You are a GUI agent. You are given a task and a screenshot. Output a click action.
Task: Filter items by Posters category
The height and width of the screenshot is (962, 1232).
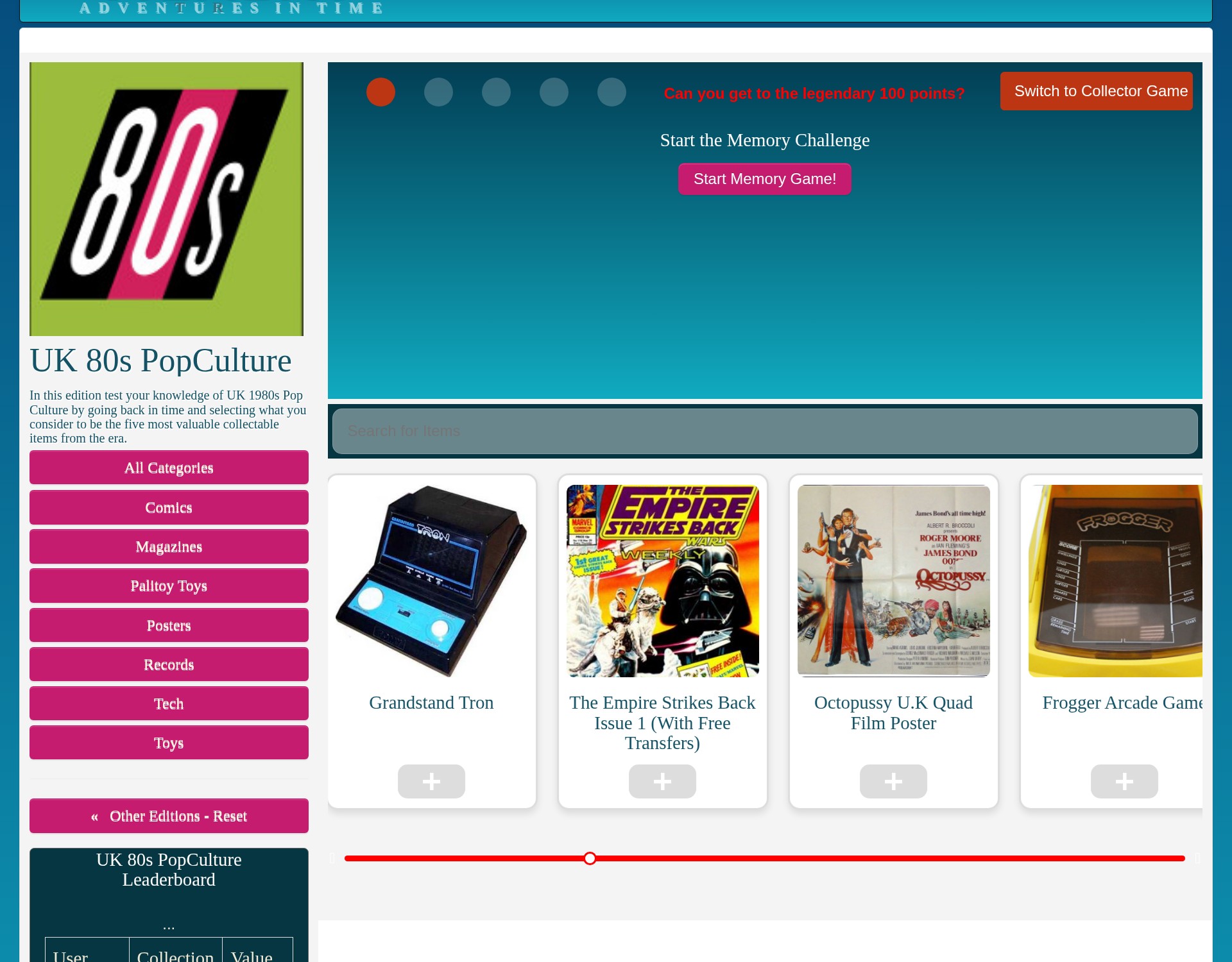pos(169,625)
